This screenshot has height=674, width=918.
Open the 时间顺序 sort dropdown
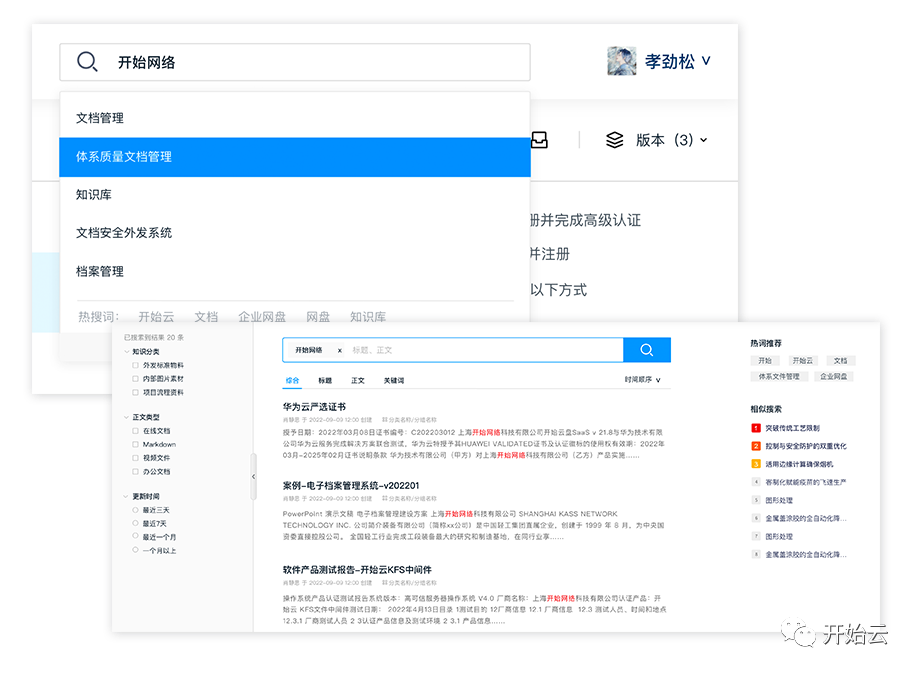(642, 380)
